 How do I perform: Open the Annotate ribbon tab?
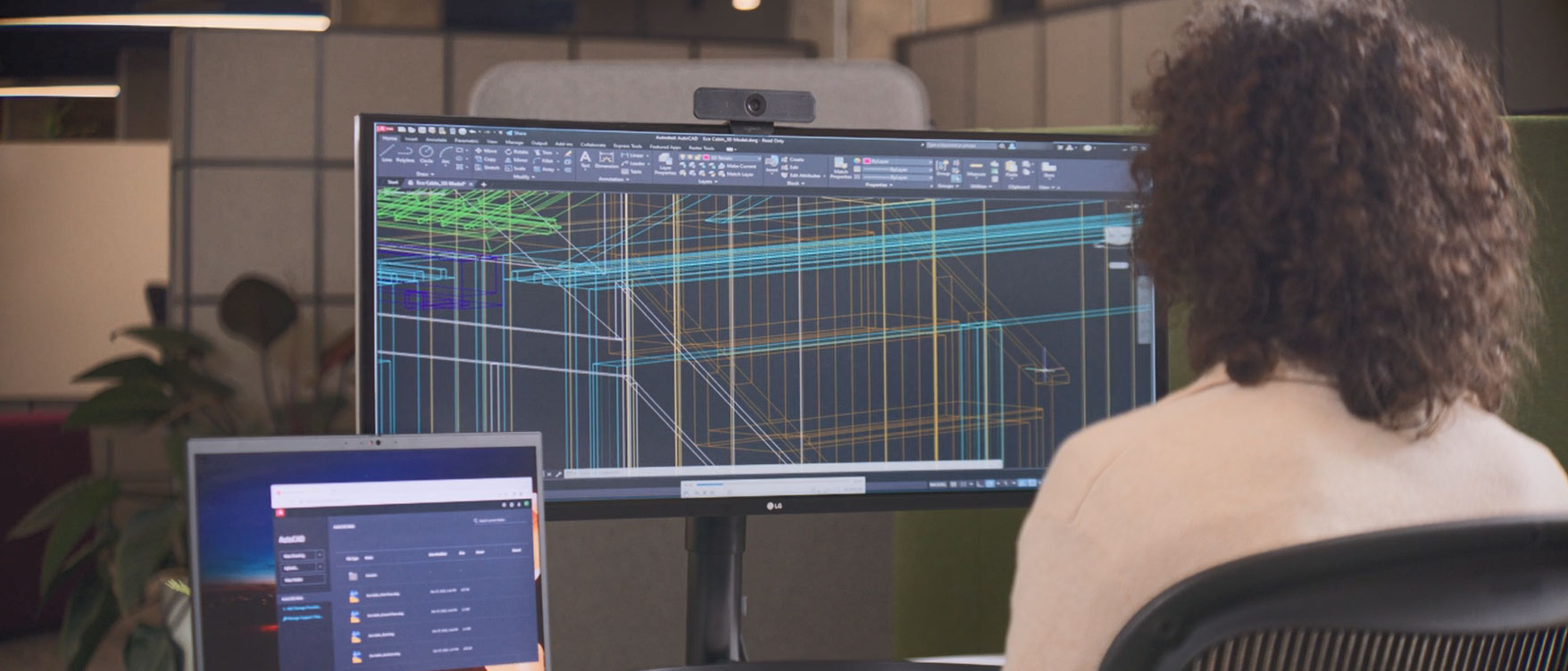pyautogui.click(x=436, y=140)
